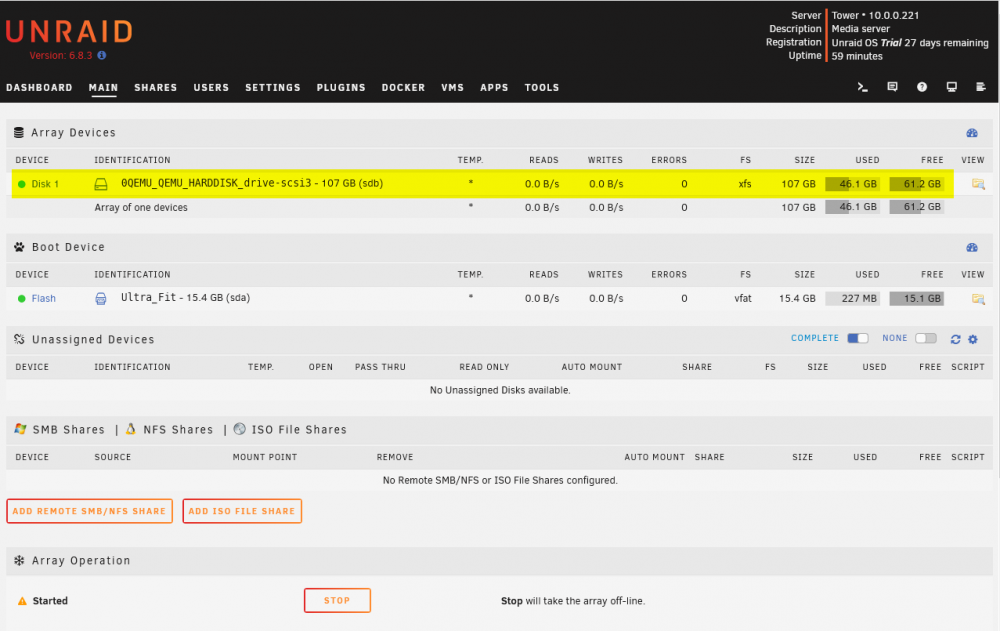
Task: Click the Started warning triangle icon
Action: tap(22, 601)
